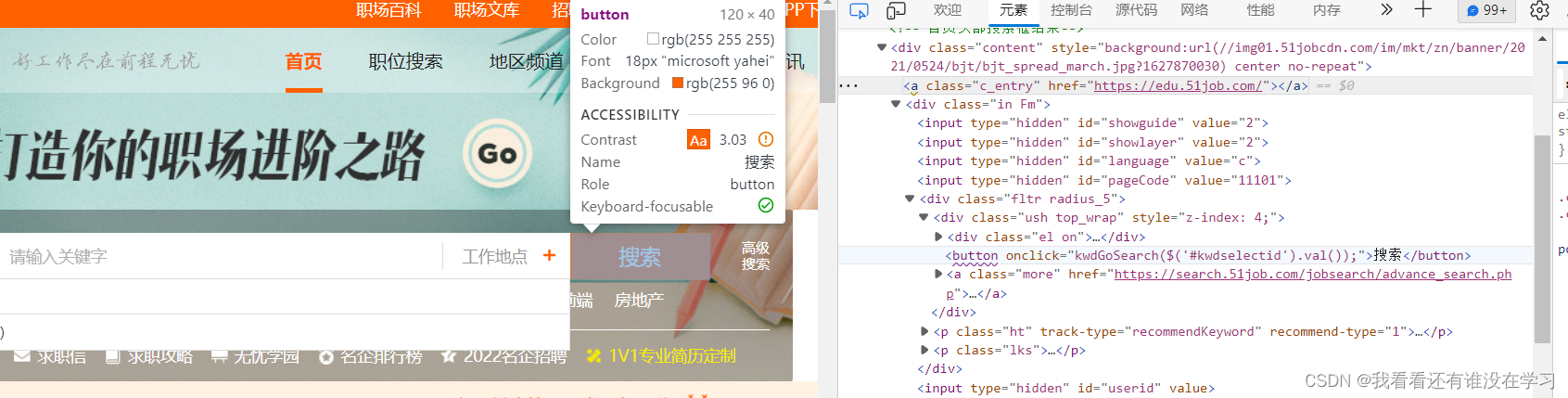This screenshot has width=1568, height=398.
Task: Select the input id="userid" DOM row
Action: 1065,388
